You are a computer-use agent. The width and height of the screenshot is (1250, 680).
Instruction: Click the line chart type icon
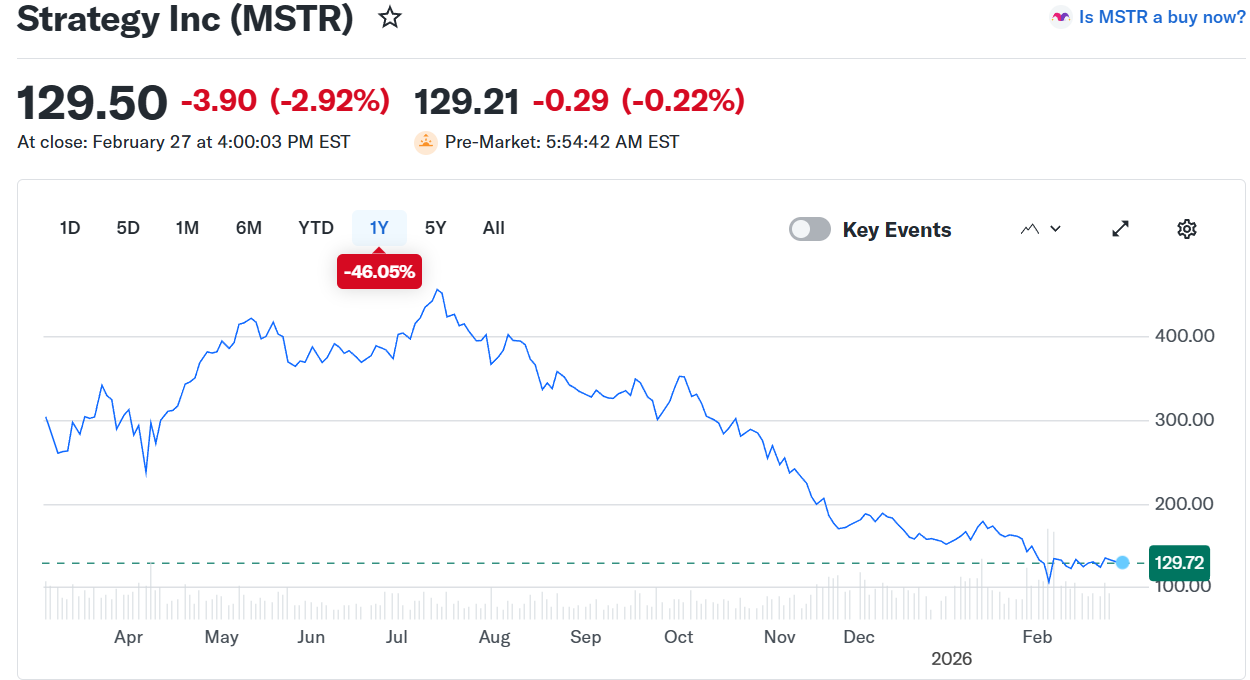pyautogui.click(x=1030, y=229)
